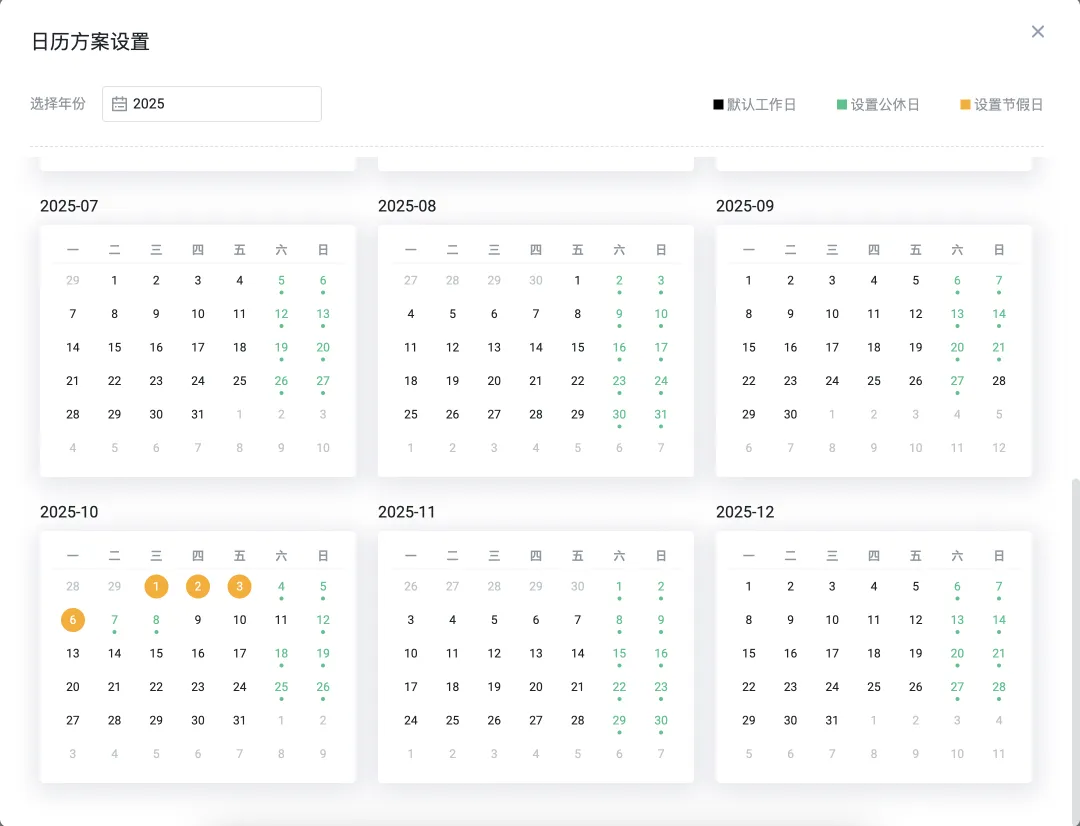Select date 25 in 2025-12 calendar
Viewport: 1080px width, 826px height.
(x=874, y=687)
